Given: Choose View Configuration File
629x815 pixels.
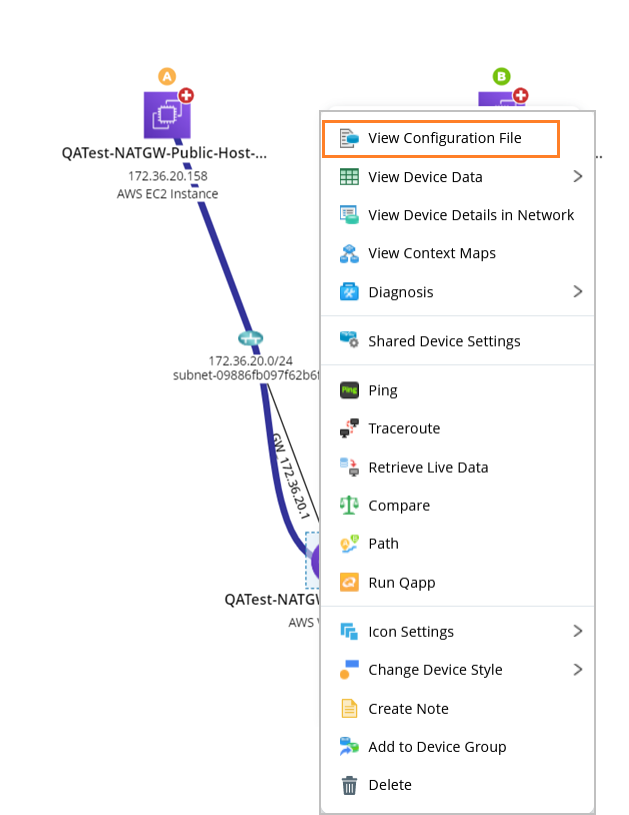Looking at the screenshot, I should tap(444, 138).
